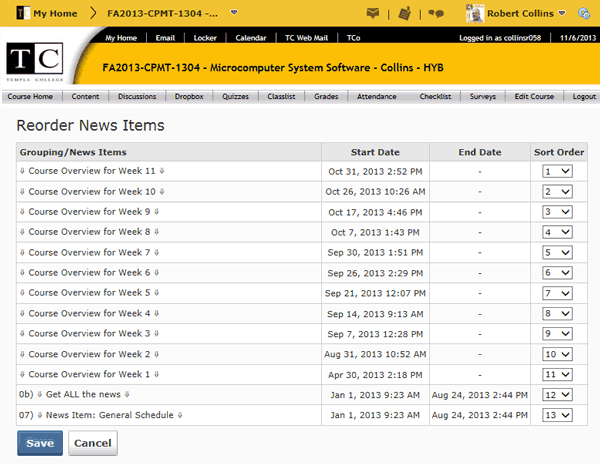This screenshot has height=464, width=600.
Task: Open the Calendar link
Action: pos(251,38)
